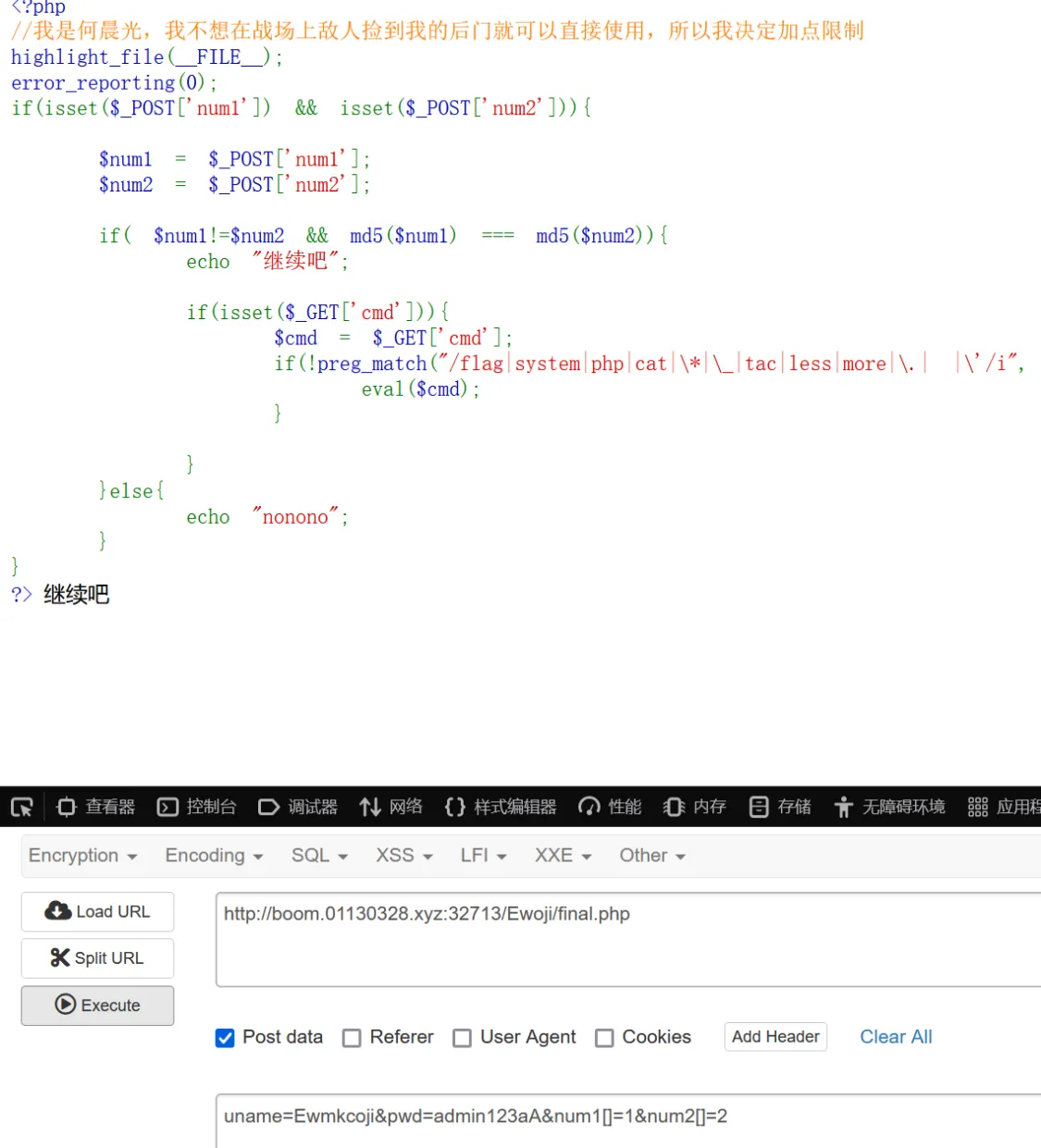Viewport: 1041px width, 1148px height.
Task: Click the Load URL button
Action: tap(97, 912)
